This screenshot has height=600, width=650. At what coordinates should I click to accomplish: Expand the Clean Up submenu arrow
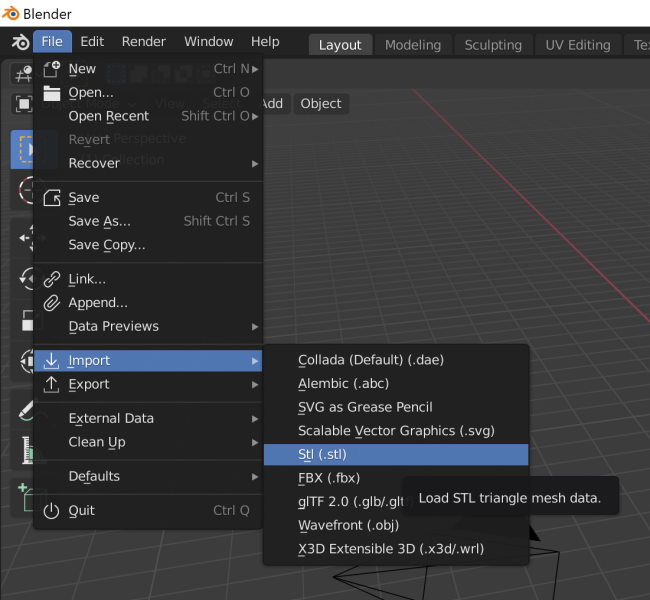coord(255,442)
